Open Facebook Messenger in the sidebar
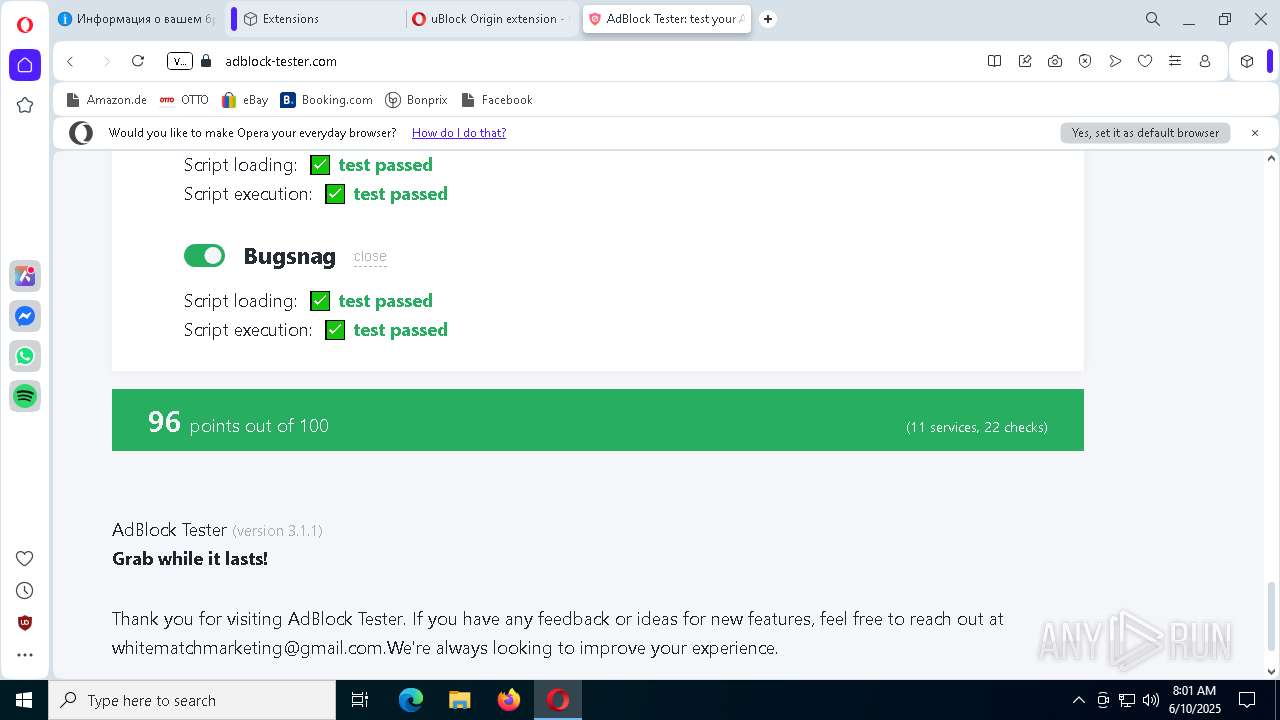 [25, 316]
